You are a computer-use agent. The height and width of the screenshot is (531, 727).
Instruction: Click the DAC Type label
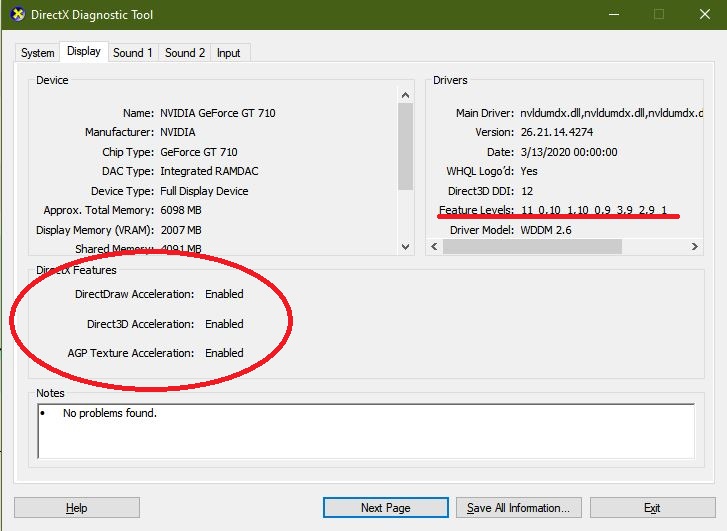coord(128,171)
